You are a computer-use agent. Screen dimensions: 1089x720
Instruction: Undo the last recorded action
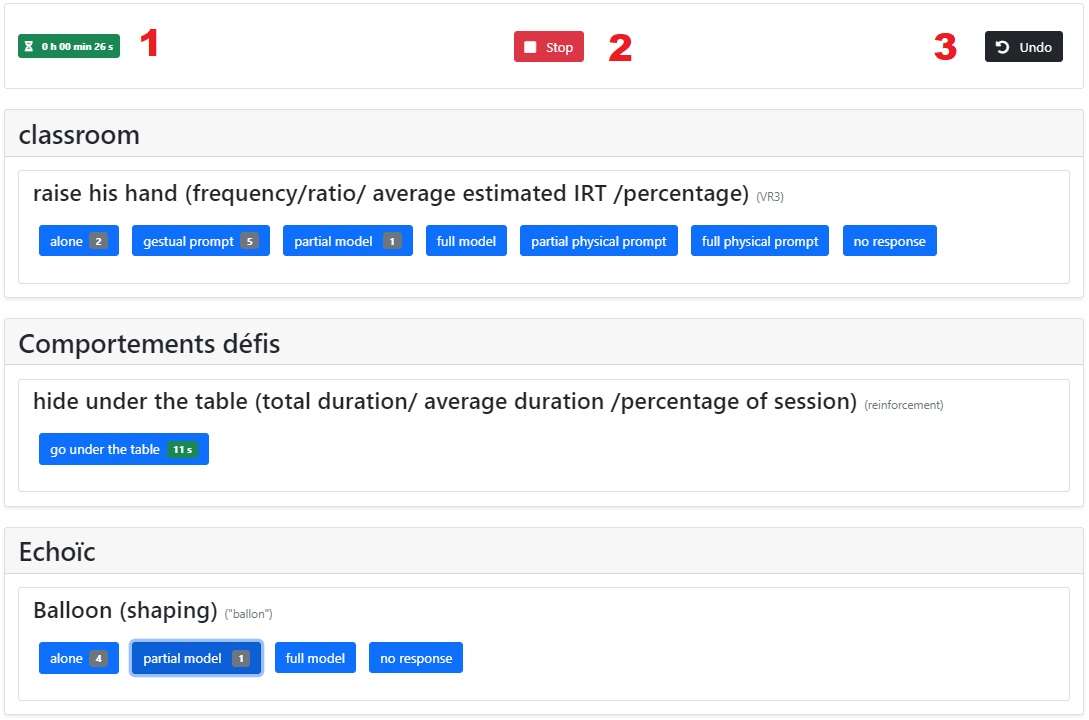pos(1024,47)
